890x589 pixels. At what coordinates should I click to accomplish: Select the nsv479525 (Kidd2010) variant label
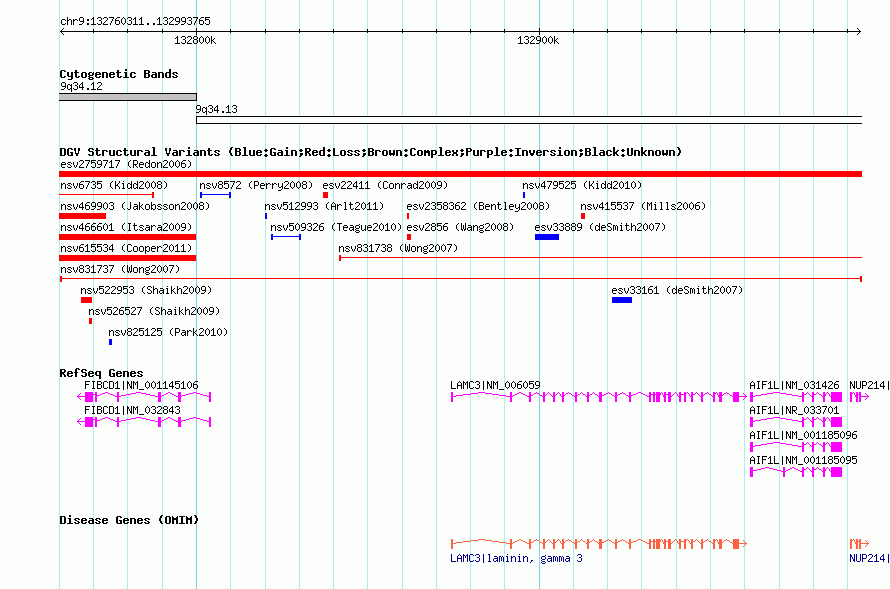coord(582,185)
